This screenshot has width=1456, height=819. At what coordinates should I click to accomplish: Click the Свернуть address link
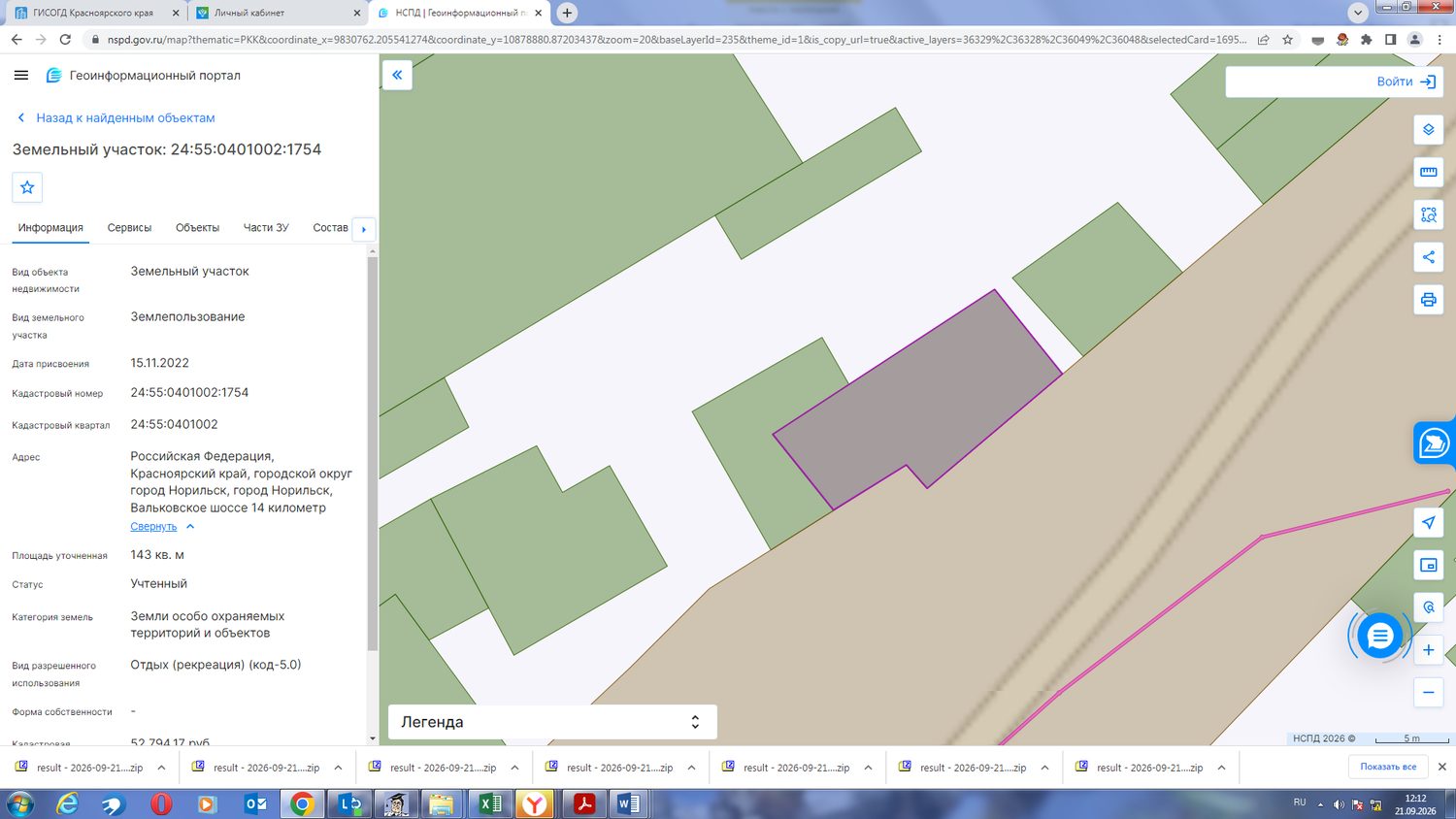point(153,526)
